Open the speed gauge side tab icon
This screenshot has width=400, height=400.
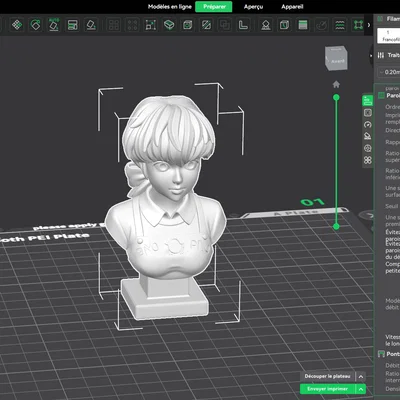pos(368,125)
